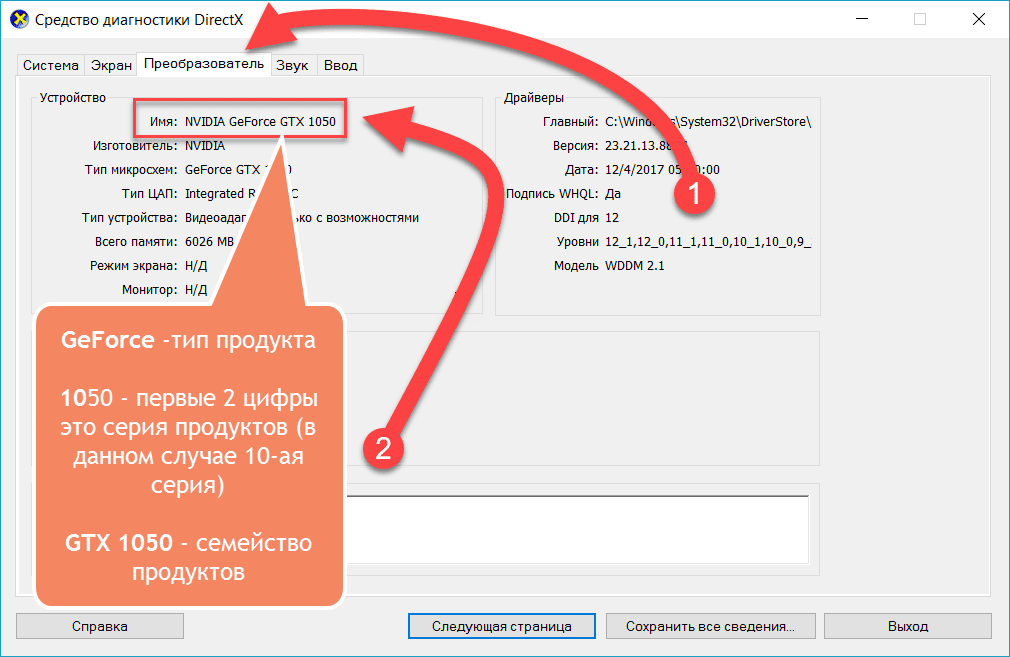Click driver version value 23.21.13

(x=645, y=146)
